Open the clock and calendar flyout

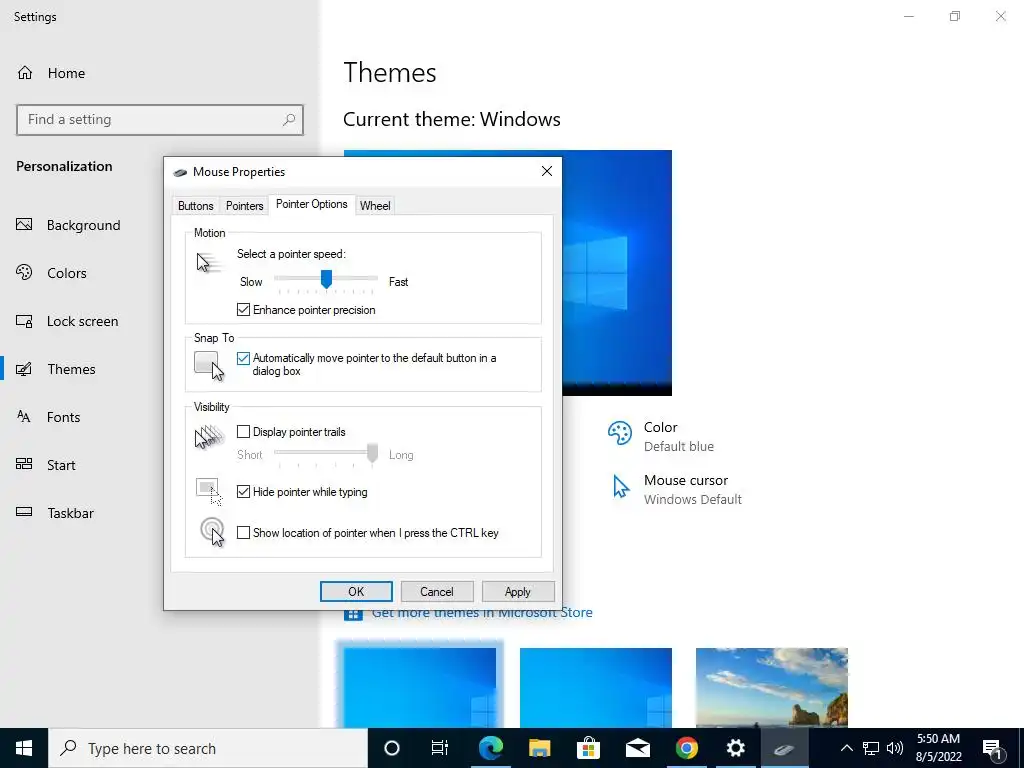938,748
